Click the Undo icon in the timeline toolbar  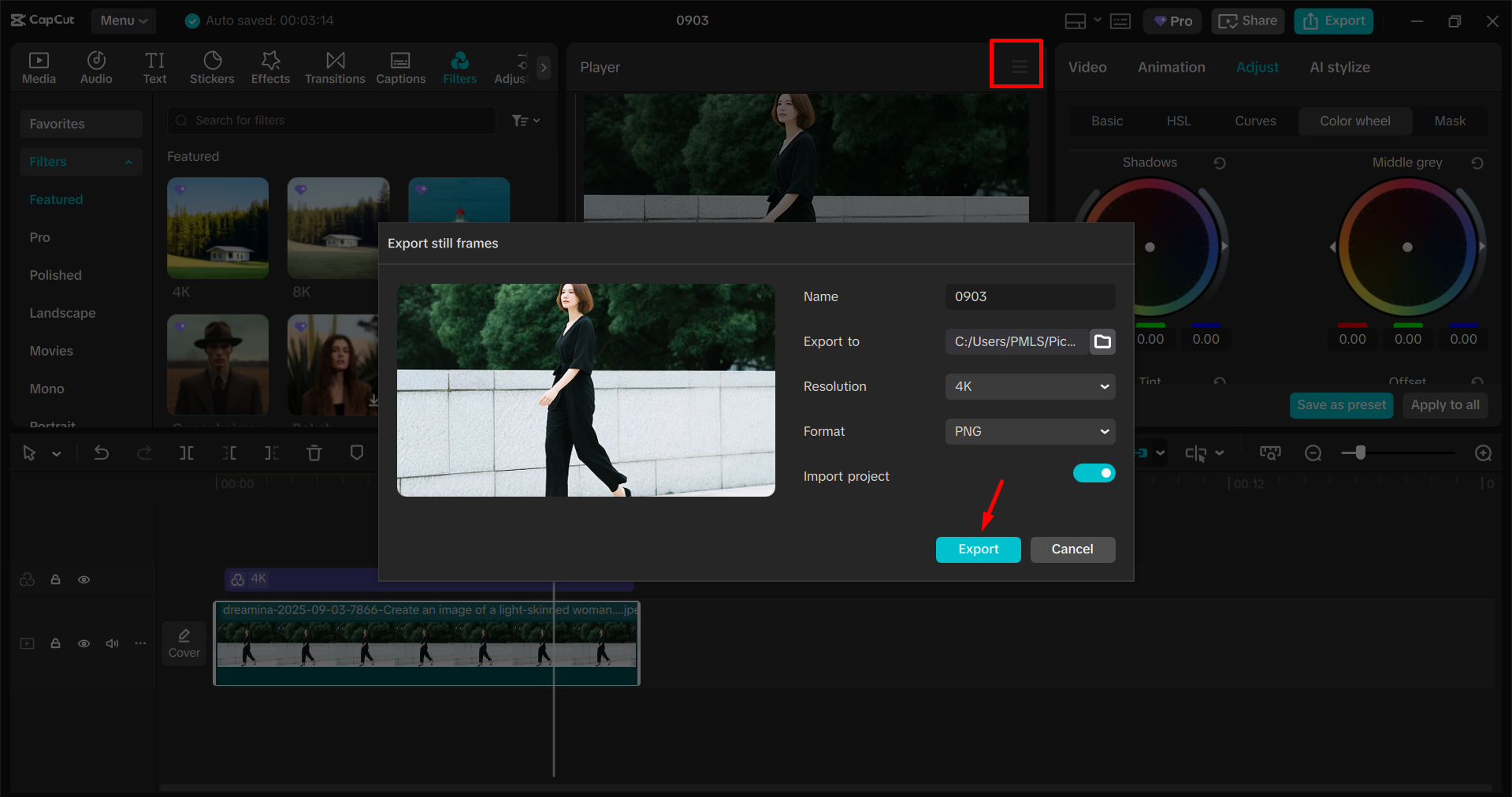pos(101,453)
